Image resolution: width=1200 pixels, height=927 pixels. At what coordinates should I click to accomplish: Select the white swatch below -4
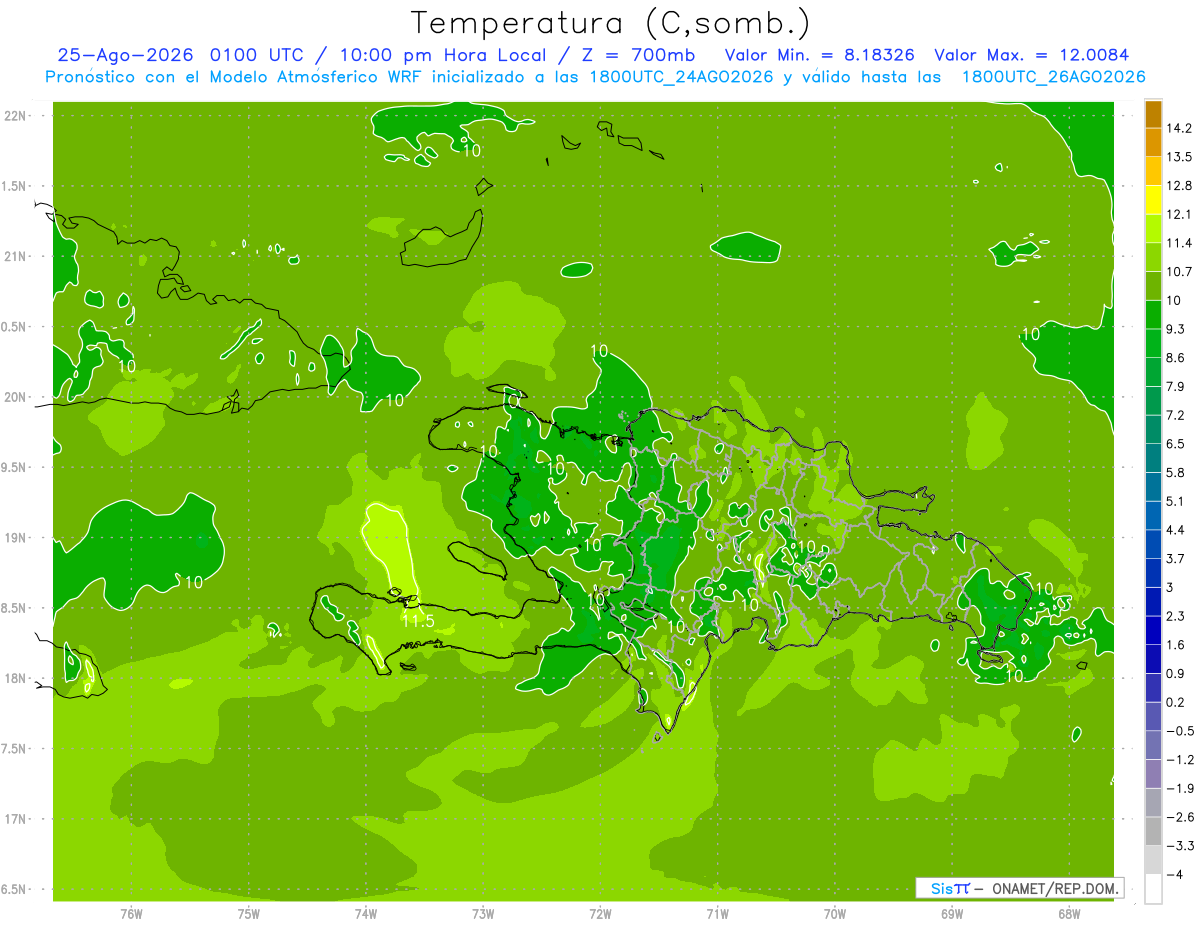[x=1153, y=889]
